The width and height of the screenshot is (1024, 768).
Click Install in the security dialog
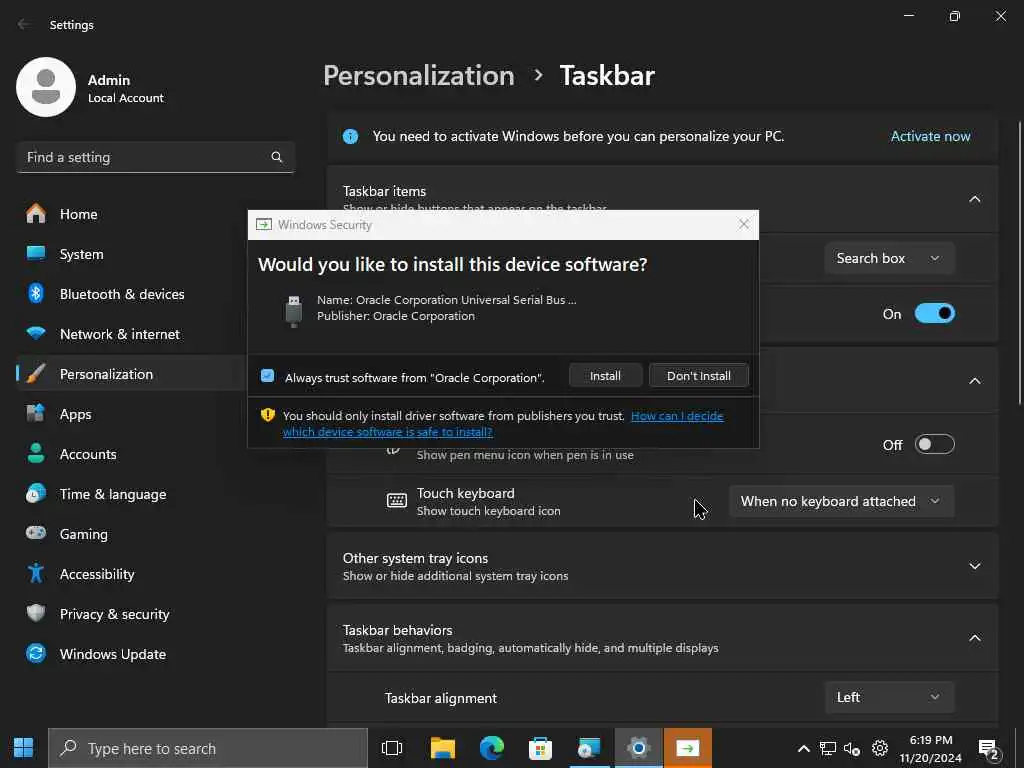point(605,376)
